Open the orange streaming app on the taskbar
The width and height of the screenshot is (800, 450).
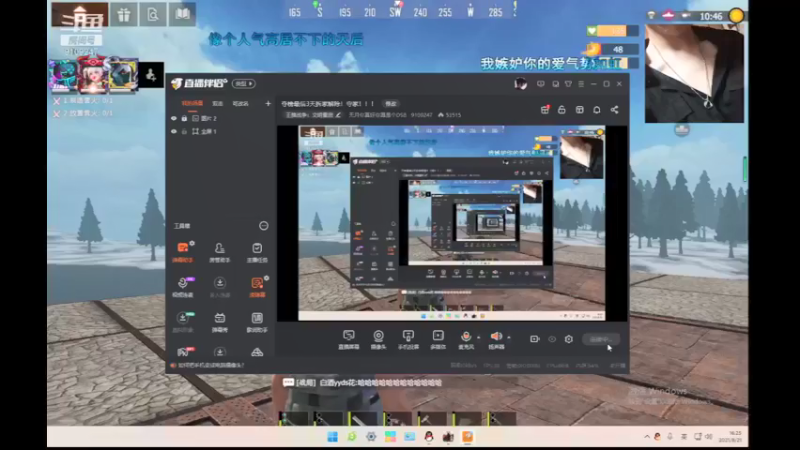pyautogui.click(x=467, y=437)
